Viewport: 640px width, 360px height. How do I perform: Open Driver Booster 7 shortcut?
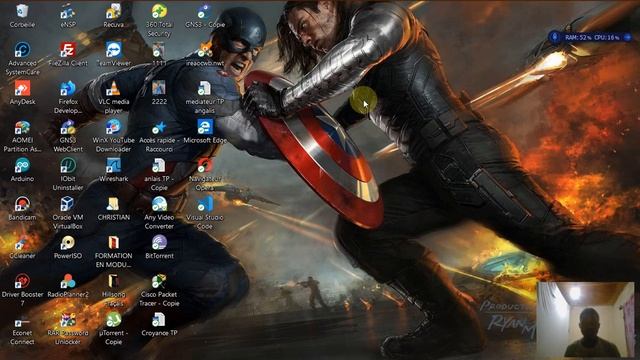coord(22,281)
